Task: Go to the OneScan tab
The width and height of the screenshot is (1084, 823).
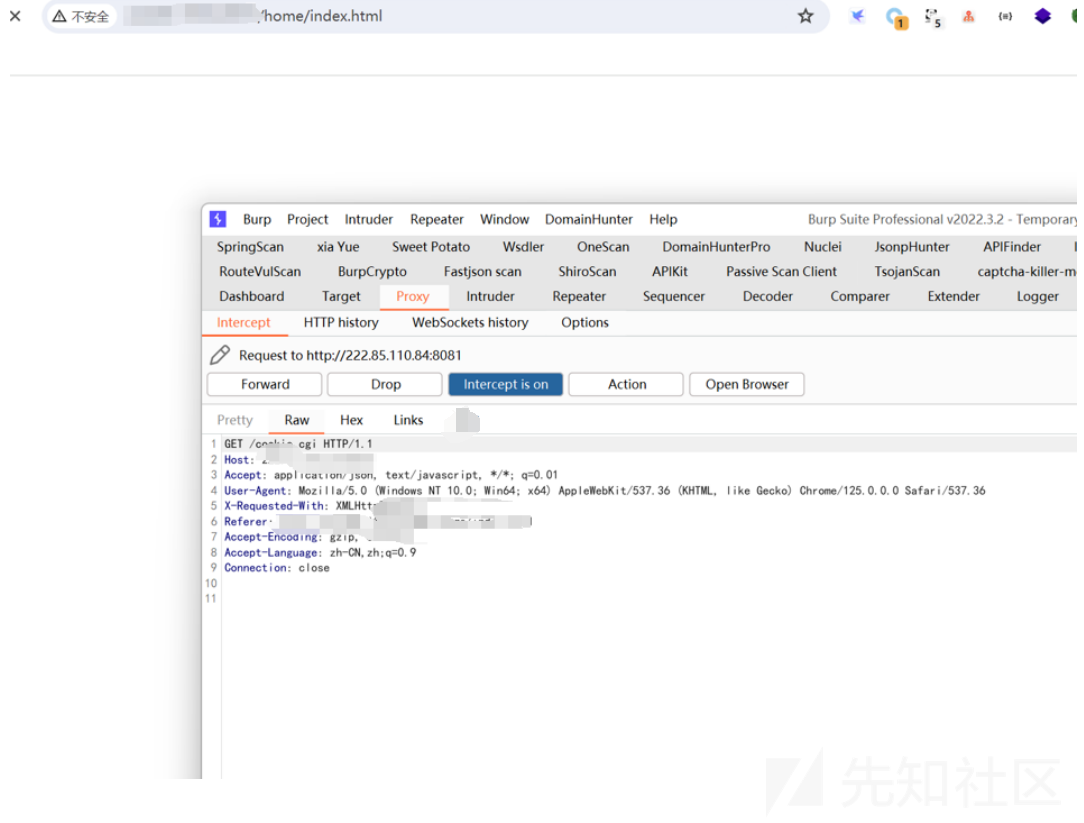Action: pyautogui.click(x=603, y=247)
